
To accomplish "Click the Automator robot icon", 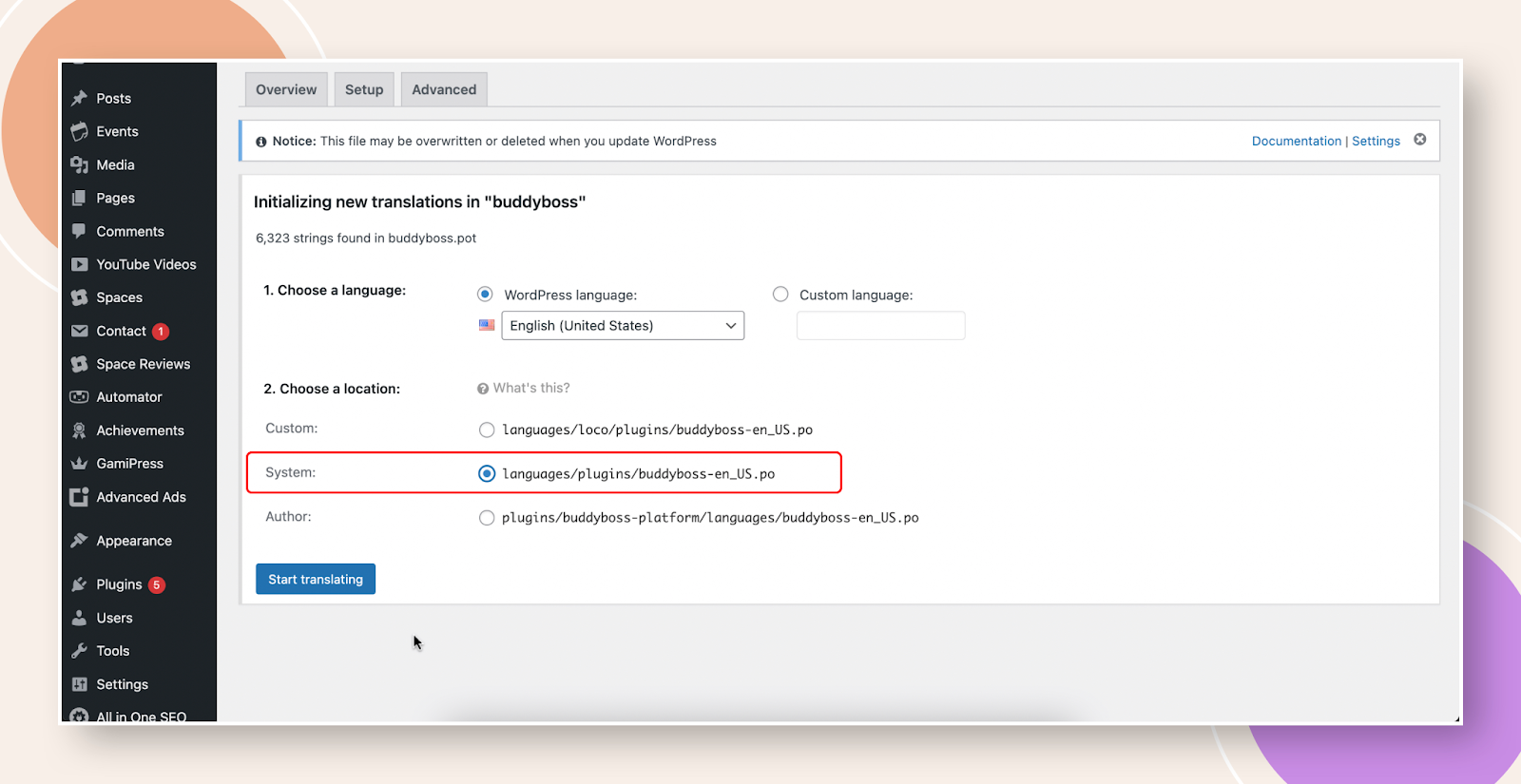I will point(80,397).
